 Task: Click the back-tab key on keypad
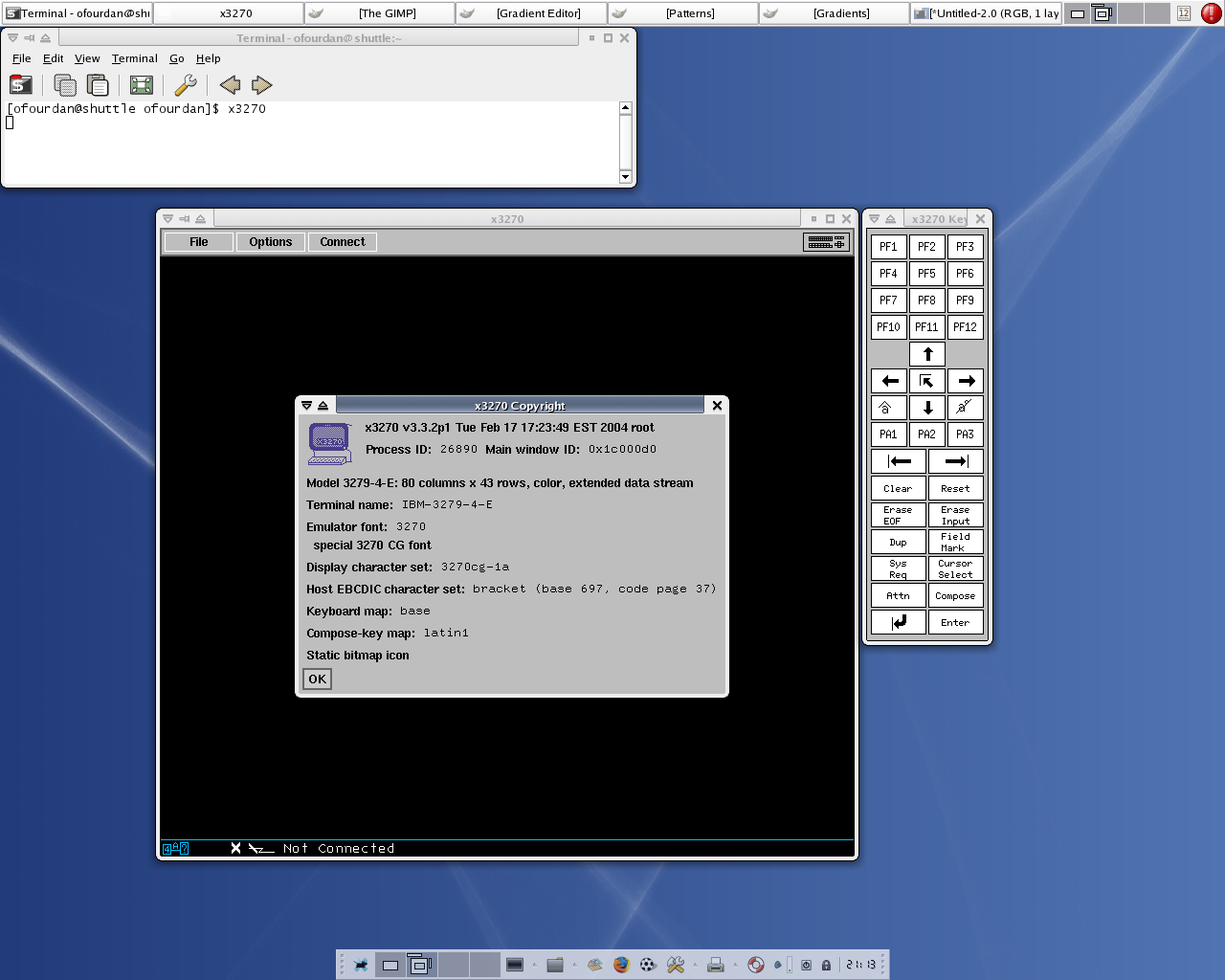tap(899, 461)
